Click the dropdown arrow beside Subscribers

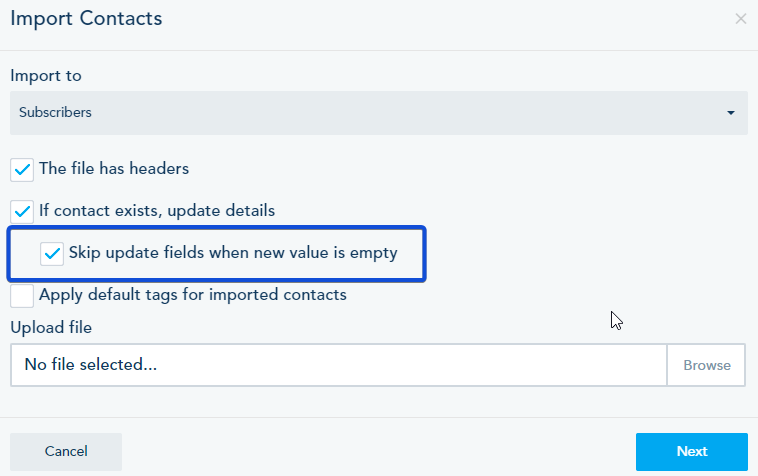click(731, 113)
